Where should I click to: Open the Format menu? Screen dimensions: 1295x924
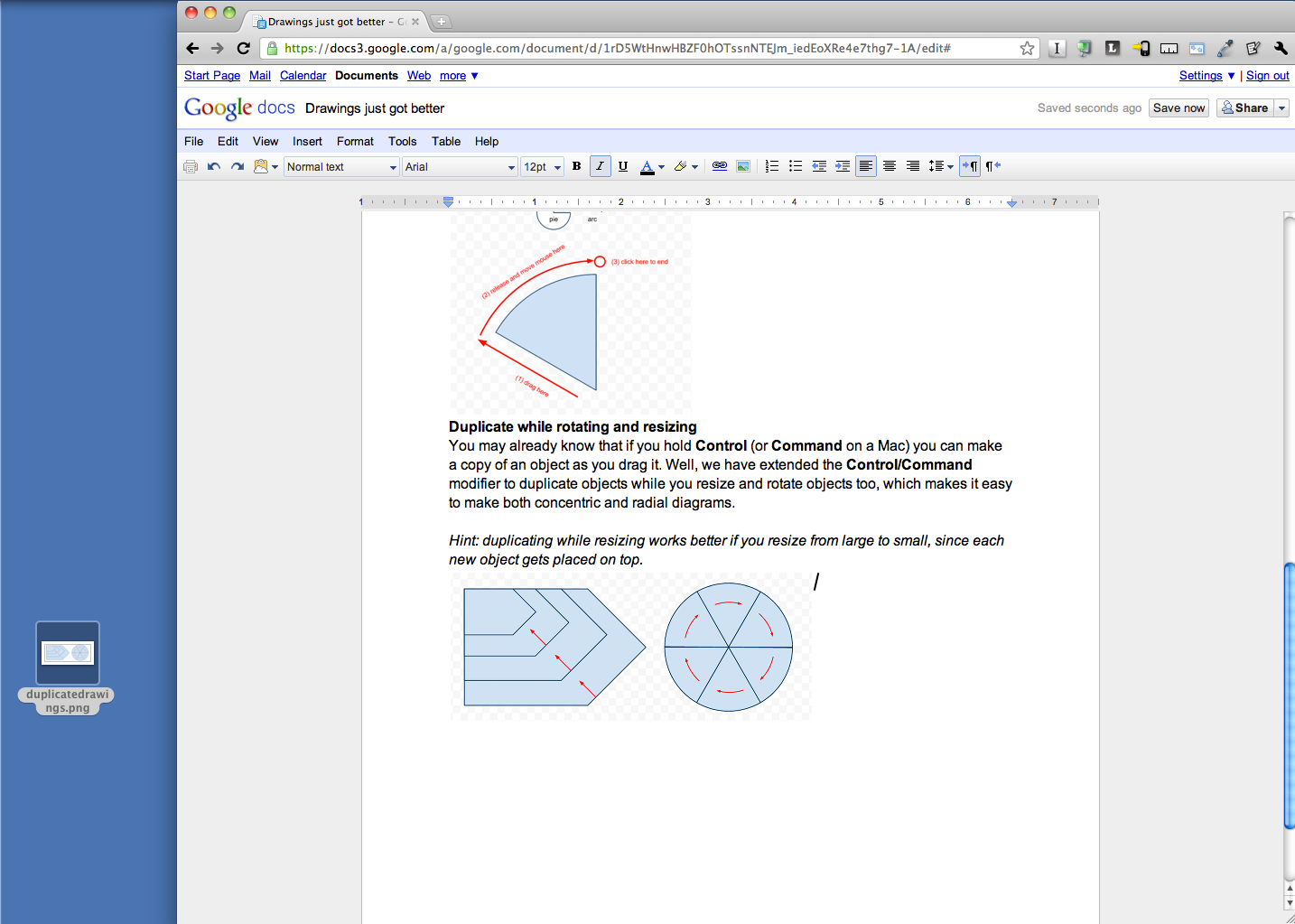click(355, 142)
